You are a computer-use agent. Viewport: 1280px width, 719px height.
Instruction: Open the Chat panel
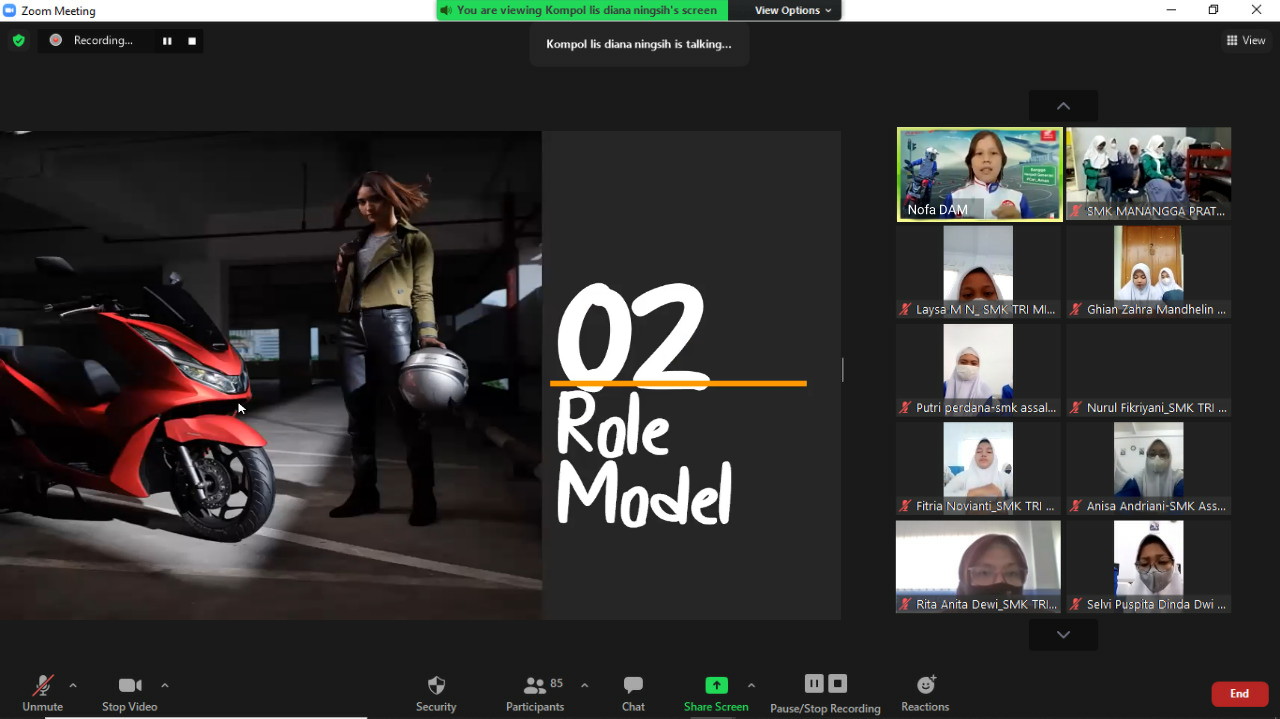pyautogui.click(x=633, y=686)
